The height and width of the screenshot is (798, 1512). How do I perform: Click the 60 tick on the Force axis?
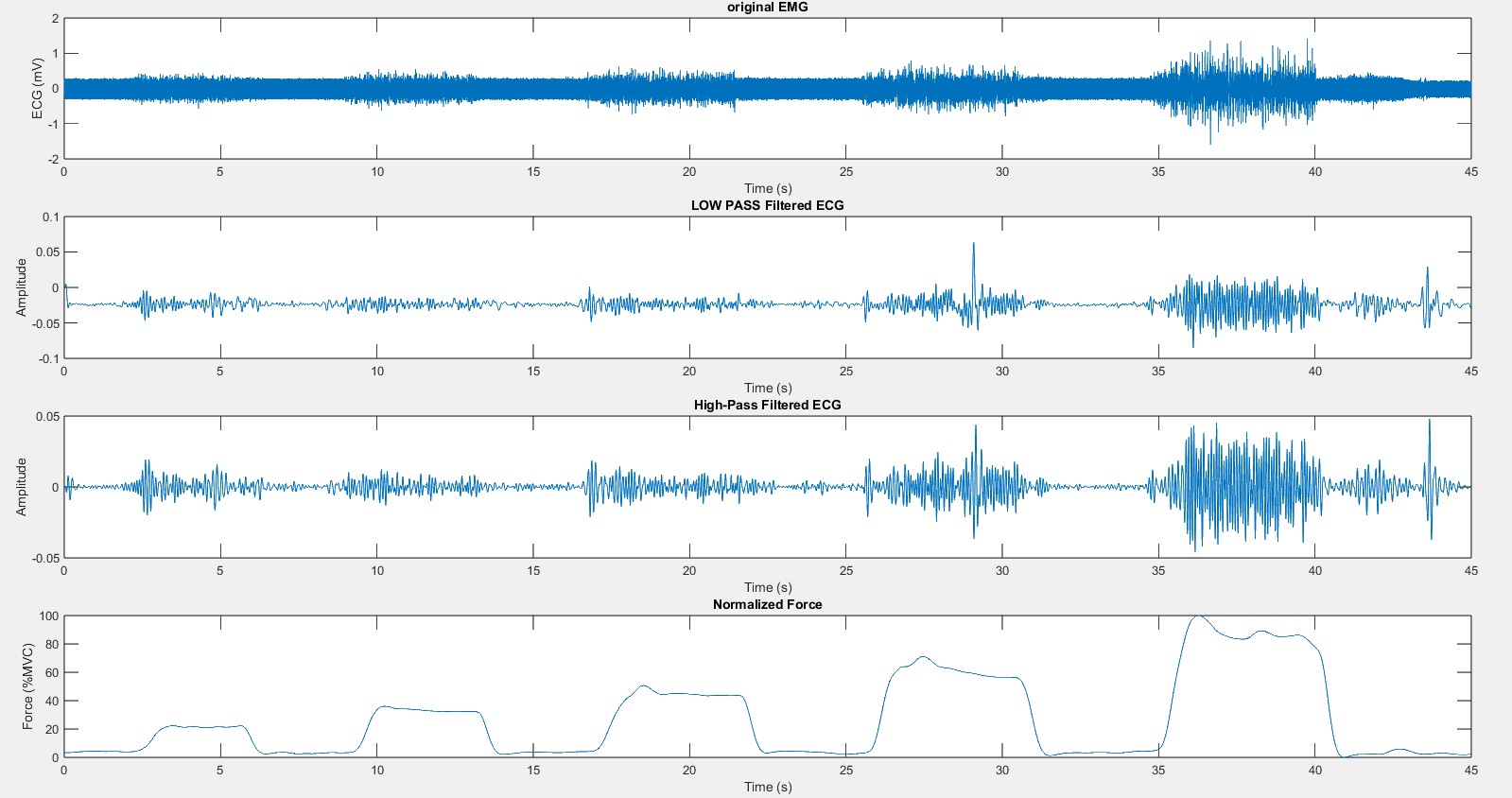[52, 673]
